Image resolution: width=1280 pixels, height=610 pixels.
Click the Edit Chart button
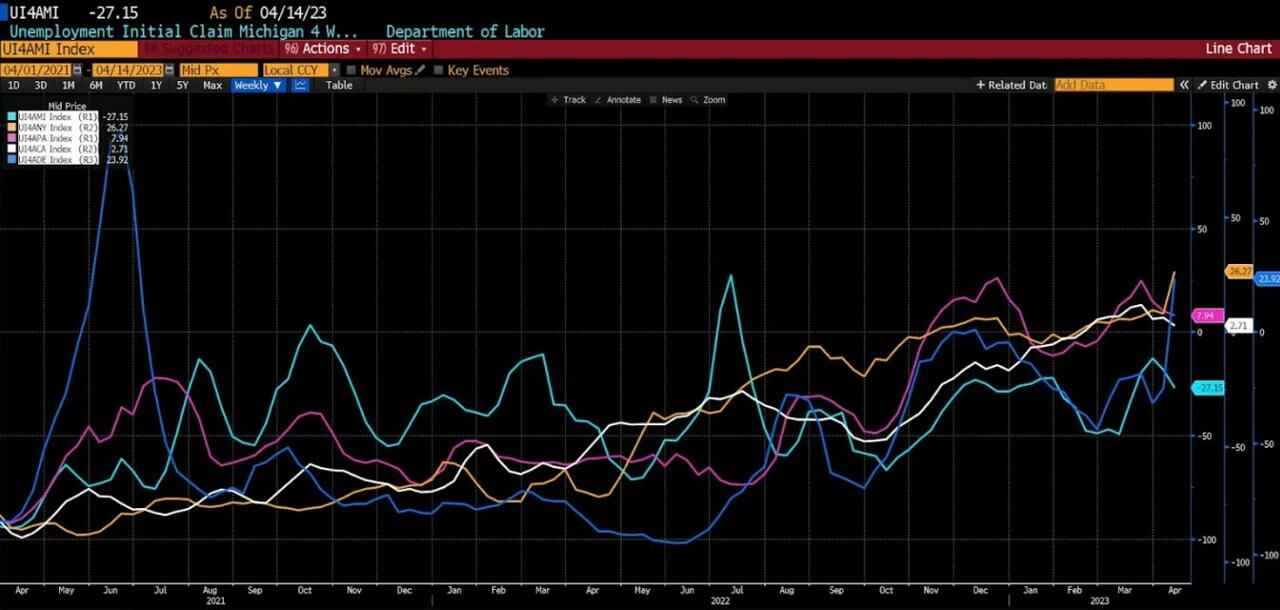1228,85
